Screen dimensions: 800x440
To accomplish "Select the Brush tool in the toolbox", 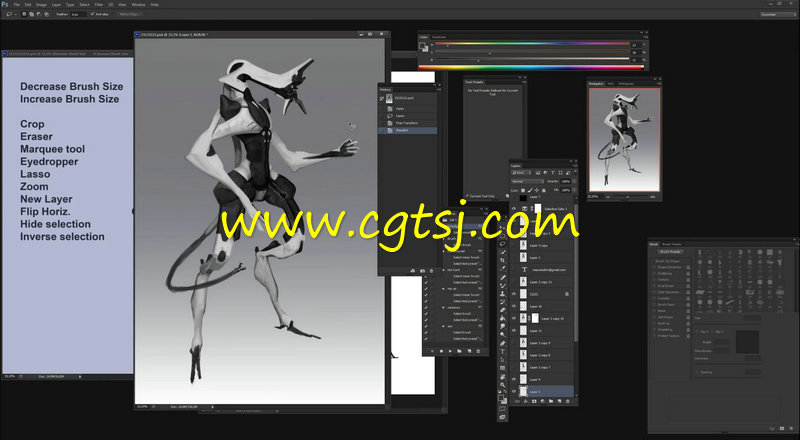I will click(x=503, y=286).
